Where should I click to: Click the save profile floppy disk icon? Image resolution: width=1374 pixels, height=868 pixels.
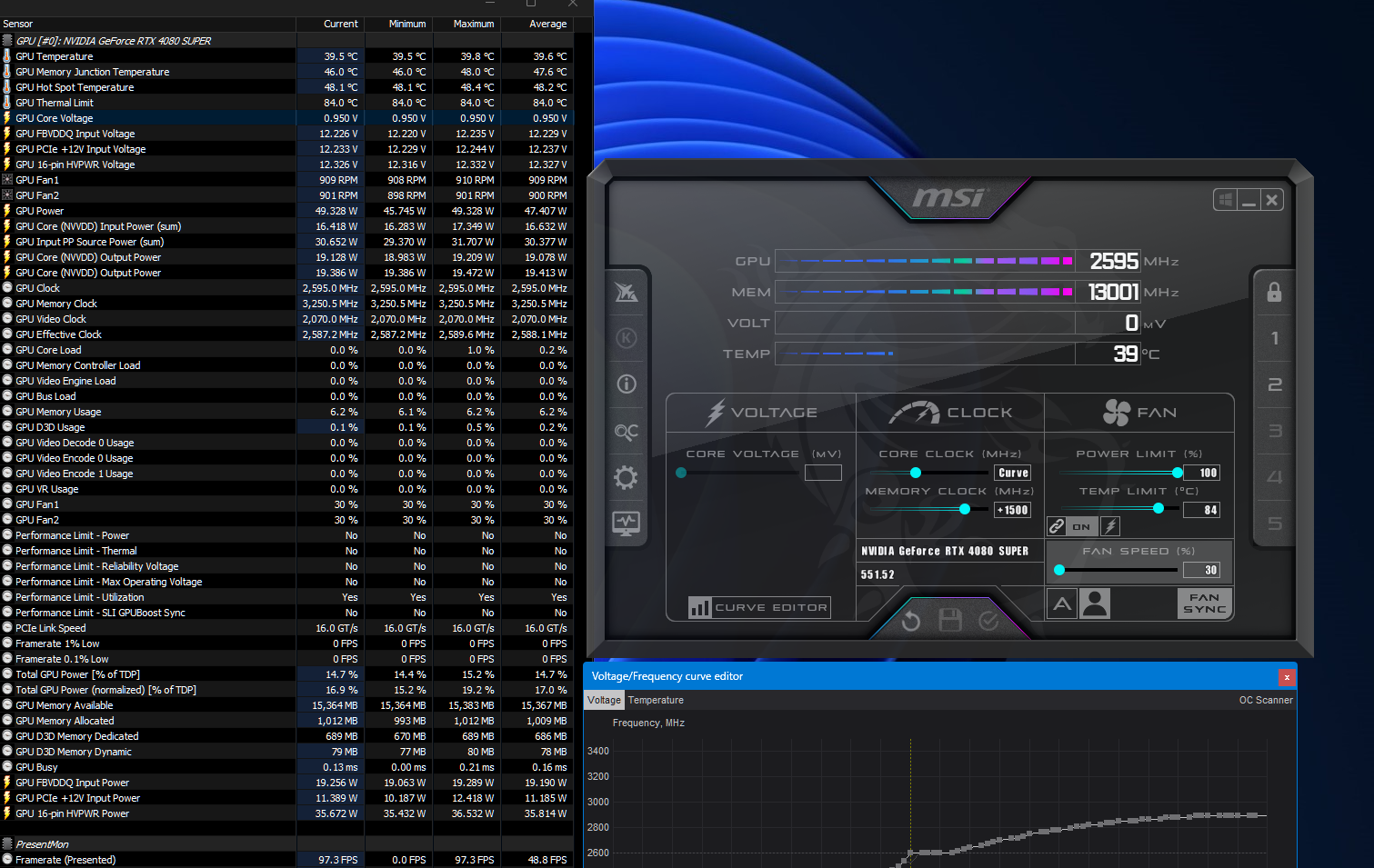950,621
